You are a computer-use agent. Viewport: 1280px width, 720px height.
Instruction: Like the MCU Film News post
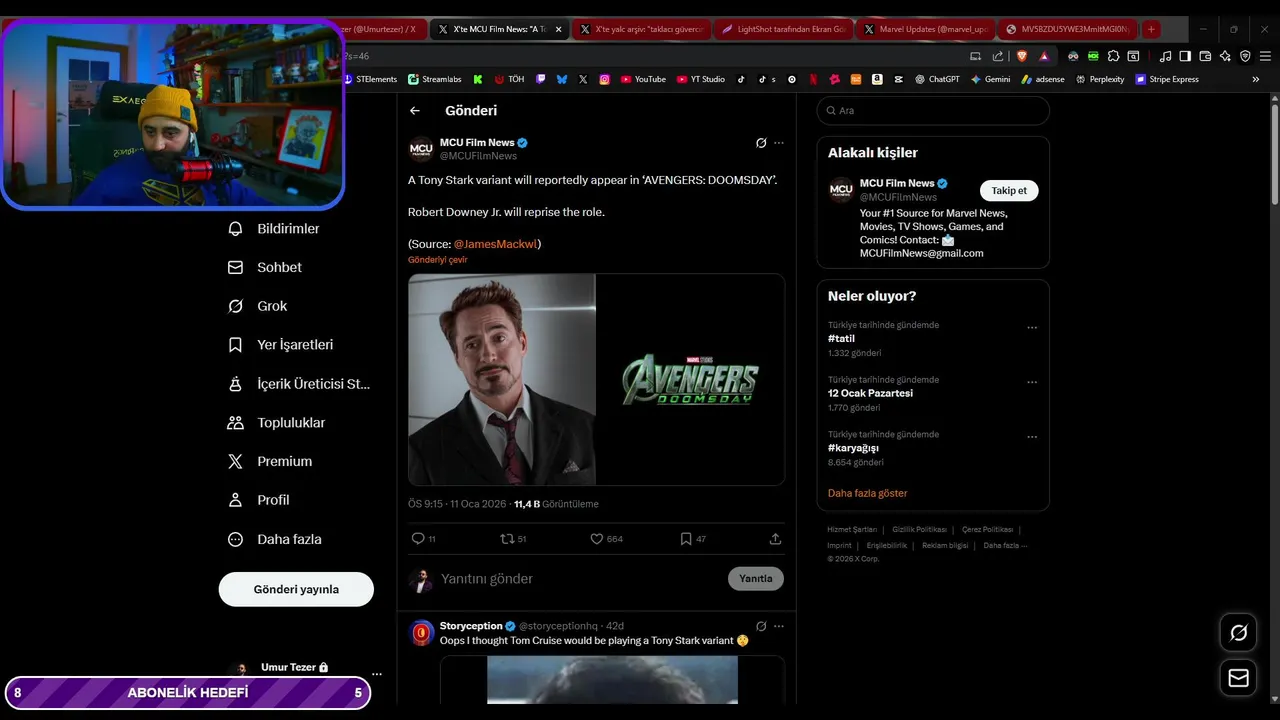click(596, 539)
